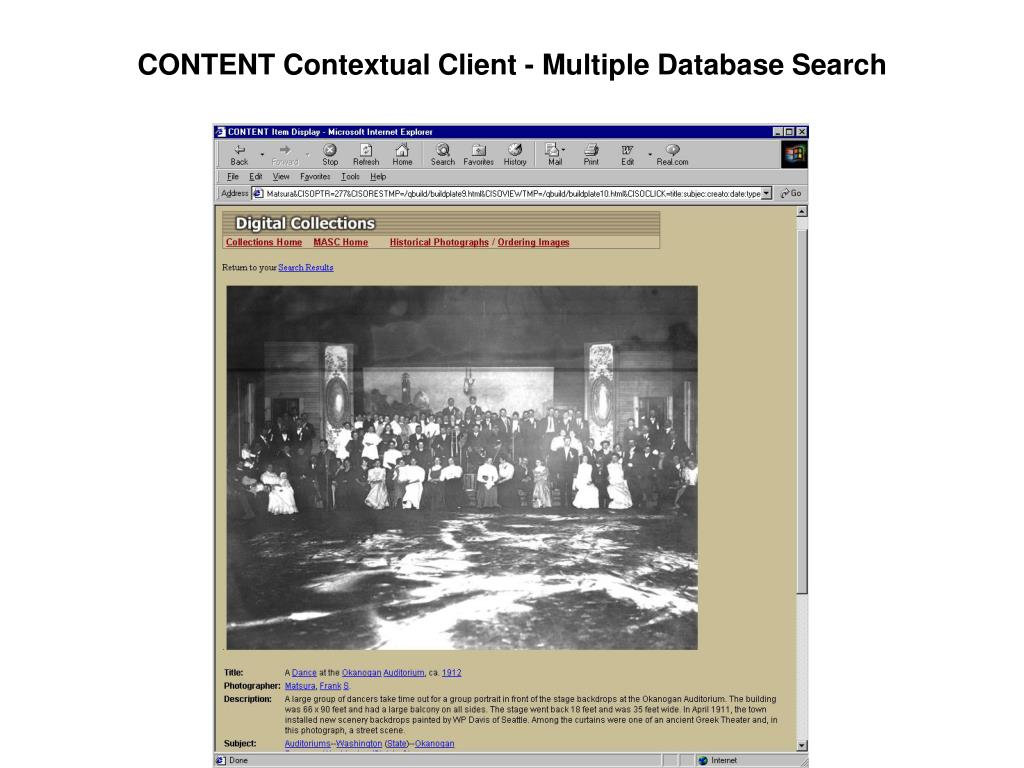Click the Stop icon in toolbar
This screenshot has height=768, width=1024.
pyautogui.click(x=330, y=150)
